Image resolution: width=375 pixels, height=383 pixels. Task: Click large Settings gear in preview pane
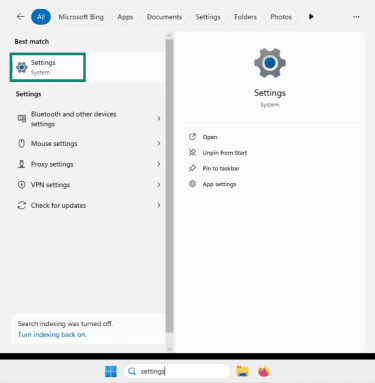coord(270,63)
